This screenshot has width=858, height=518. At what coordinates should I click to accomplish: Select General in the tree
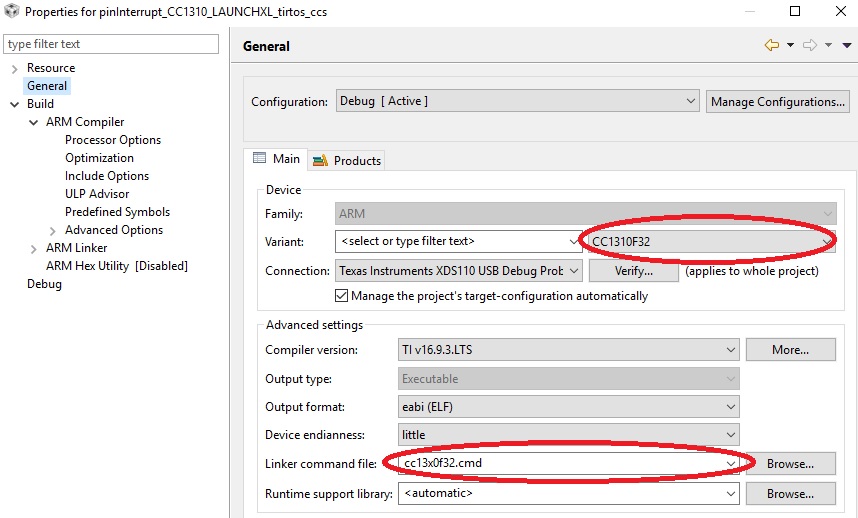(47, 86)
